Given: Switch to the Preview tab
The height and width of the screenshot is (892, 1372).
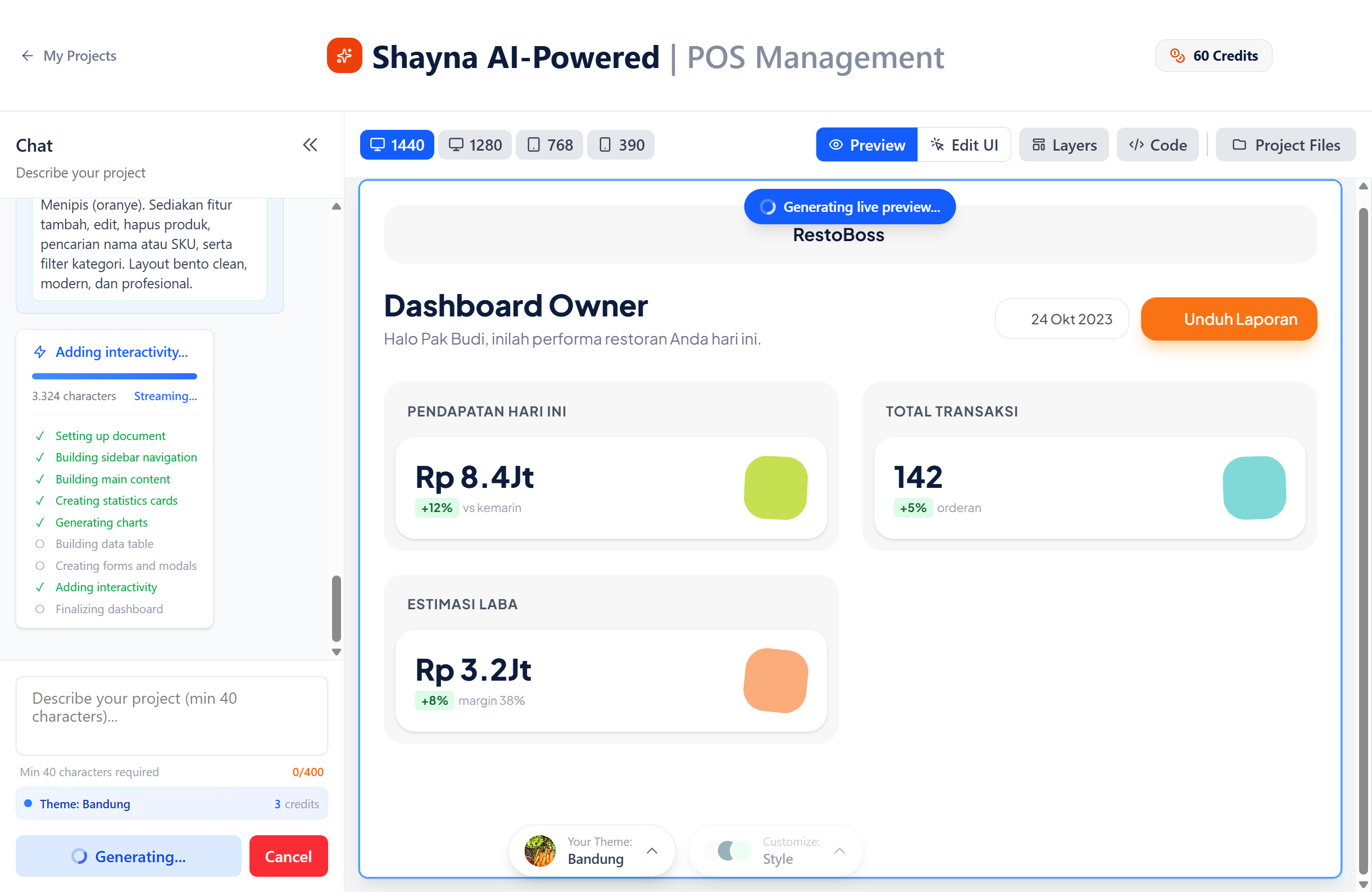Looking at the screenshot, I should click(866, 144).
